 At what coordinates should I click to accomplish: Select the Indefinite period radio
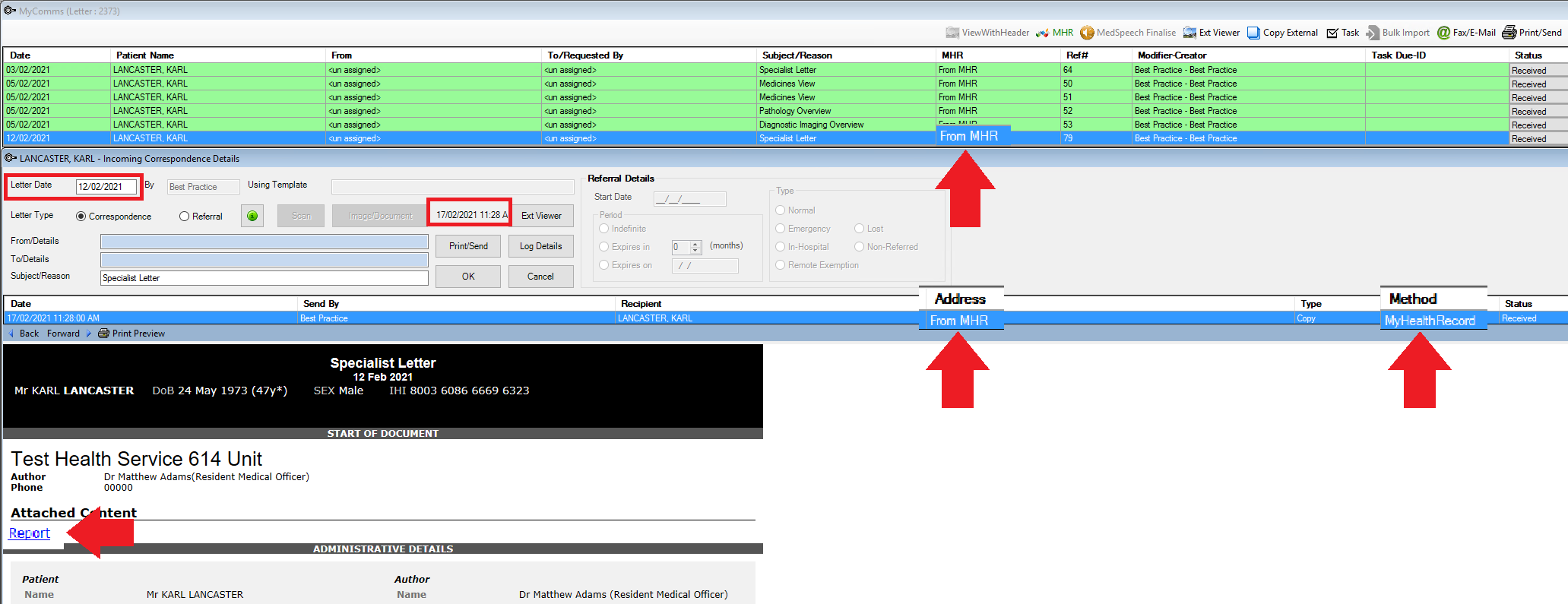(x=603, y=229)
